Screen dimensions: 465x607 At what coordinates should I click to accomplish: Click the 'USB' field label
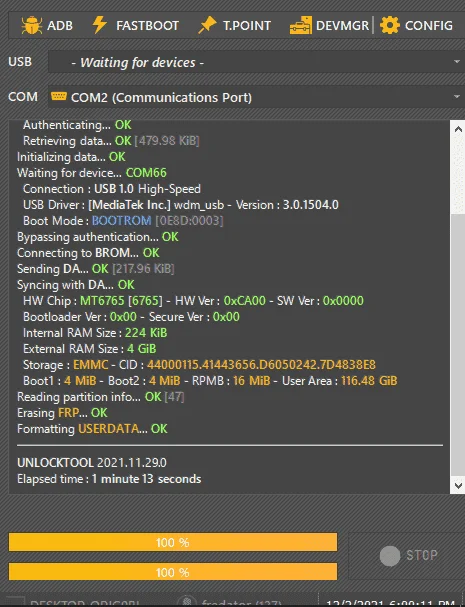click(x=20, y=62)
